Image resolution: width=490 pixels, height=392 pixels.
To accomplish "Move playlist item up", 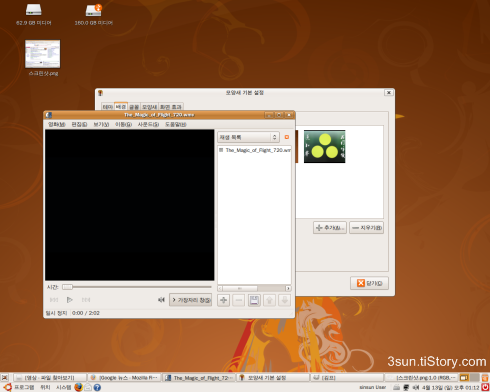I will coord(269,300).
